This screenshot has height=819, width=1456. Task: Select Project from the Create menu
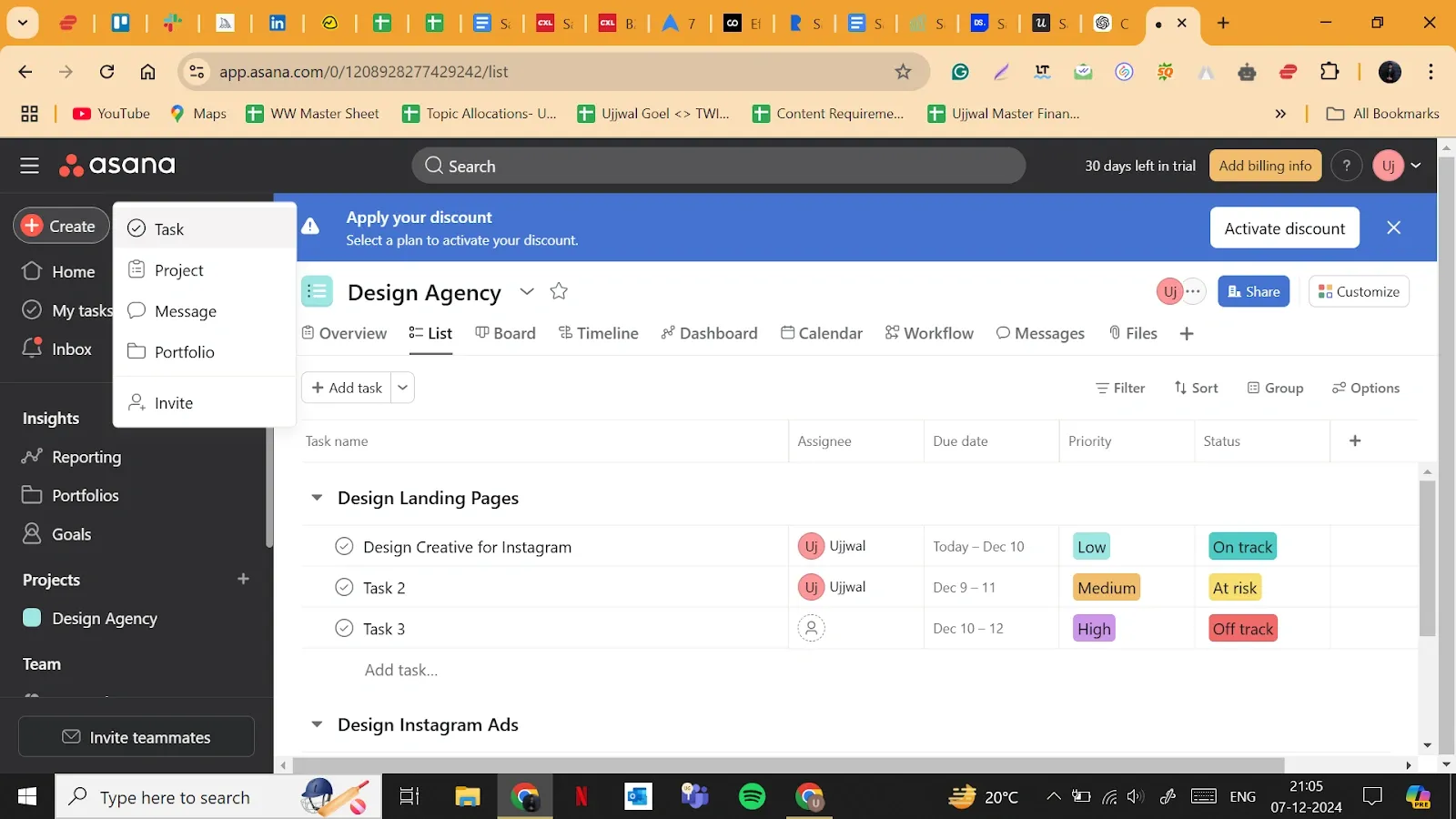pyautogui.click(x=178, y=270)
